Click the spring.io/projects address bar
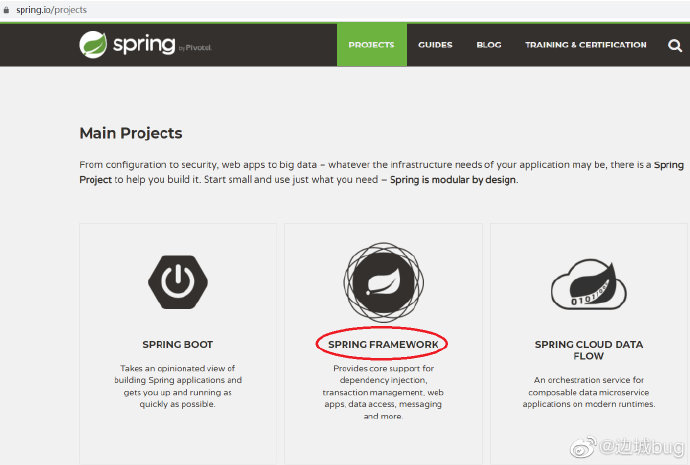690x465 pixels. 51,10
